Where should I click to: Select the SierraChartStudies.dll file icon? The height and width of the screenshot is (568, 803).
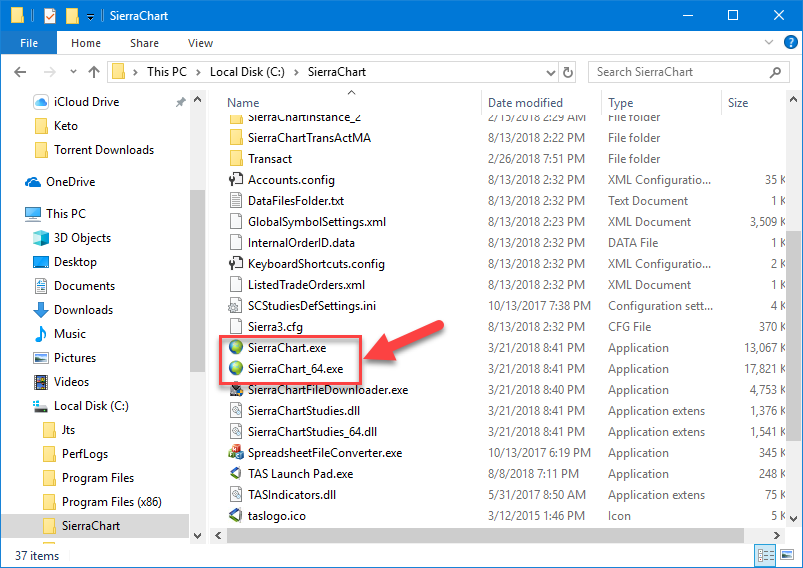click(236, 411)
